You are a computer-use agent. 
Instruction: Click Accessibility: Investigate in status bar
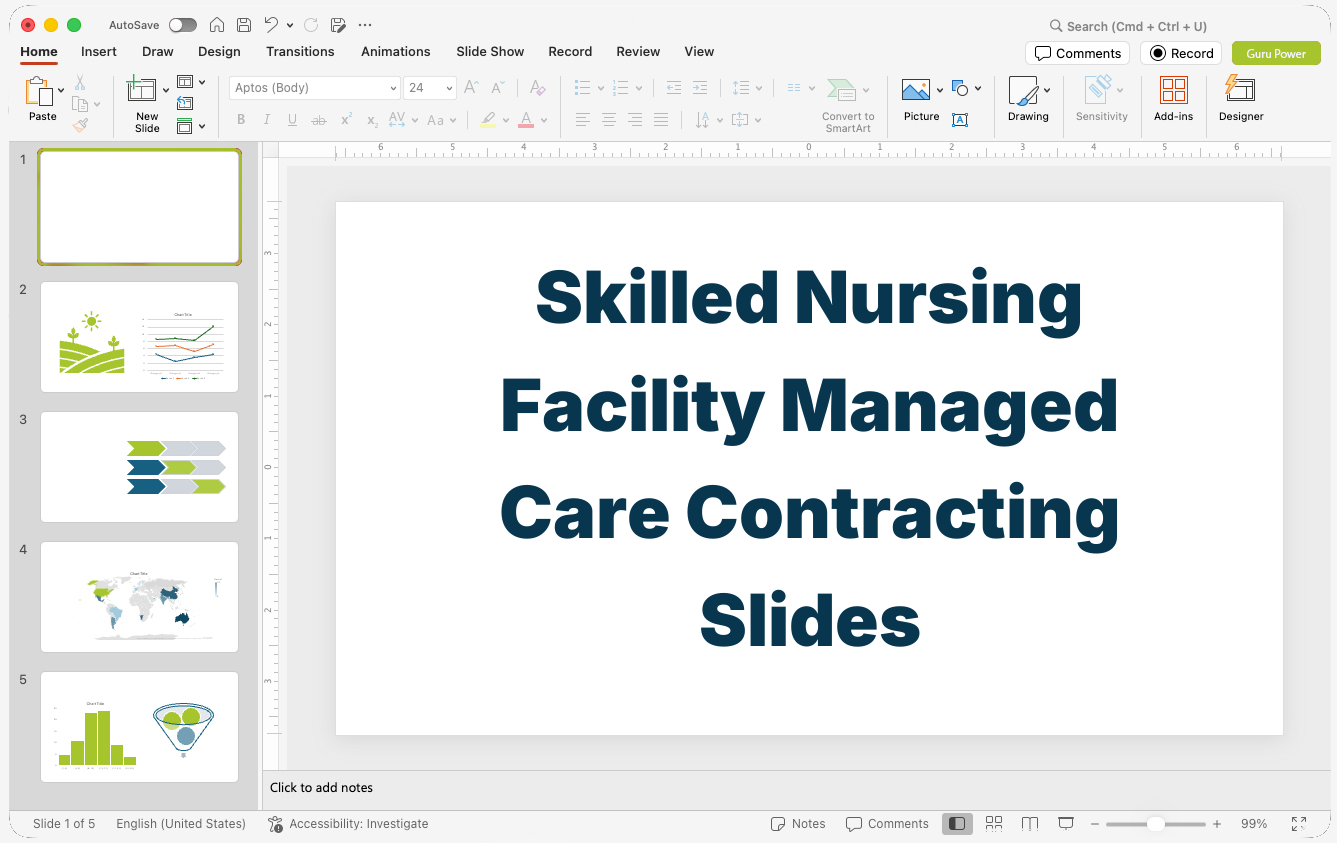348,824
